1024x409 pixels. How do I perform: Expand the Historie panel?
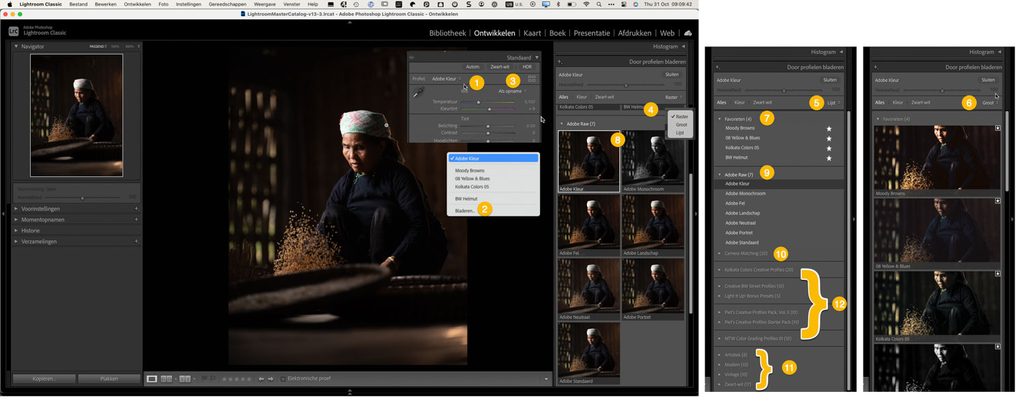pyautogui.click(x=16, y=231)
